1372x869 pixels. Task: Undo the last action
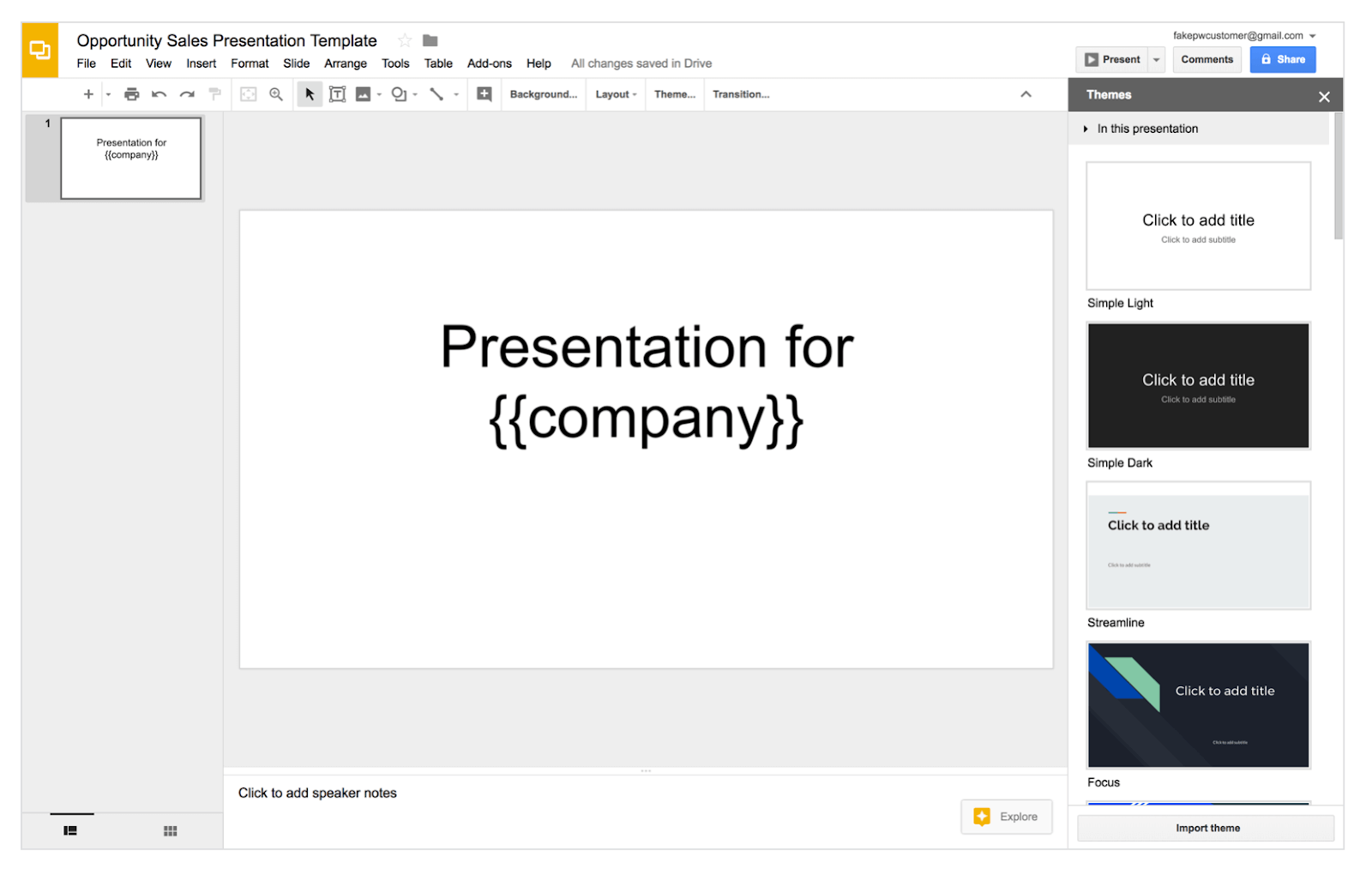pos(159,94)
